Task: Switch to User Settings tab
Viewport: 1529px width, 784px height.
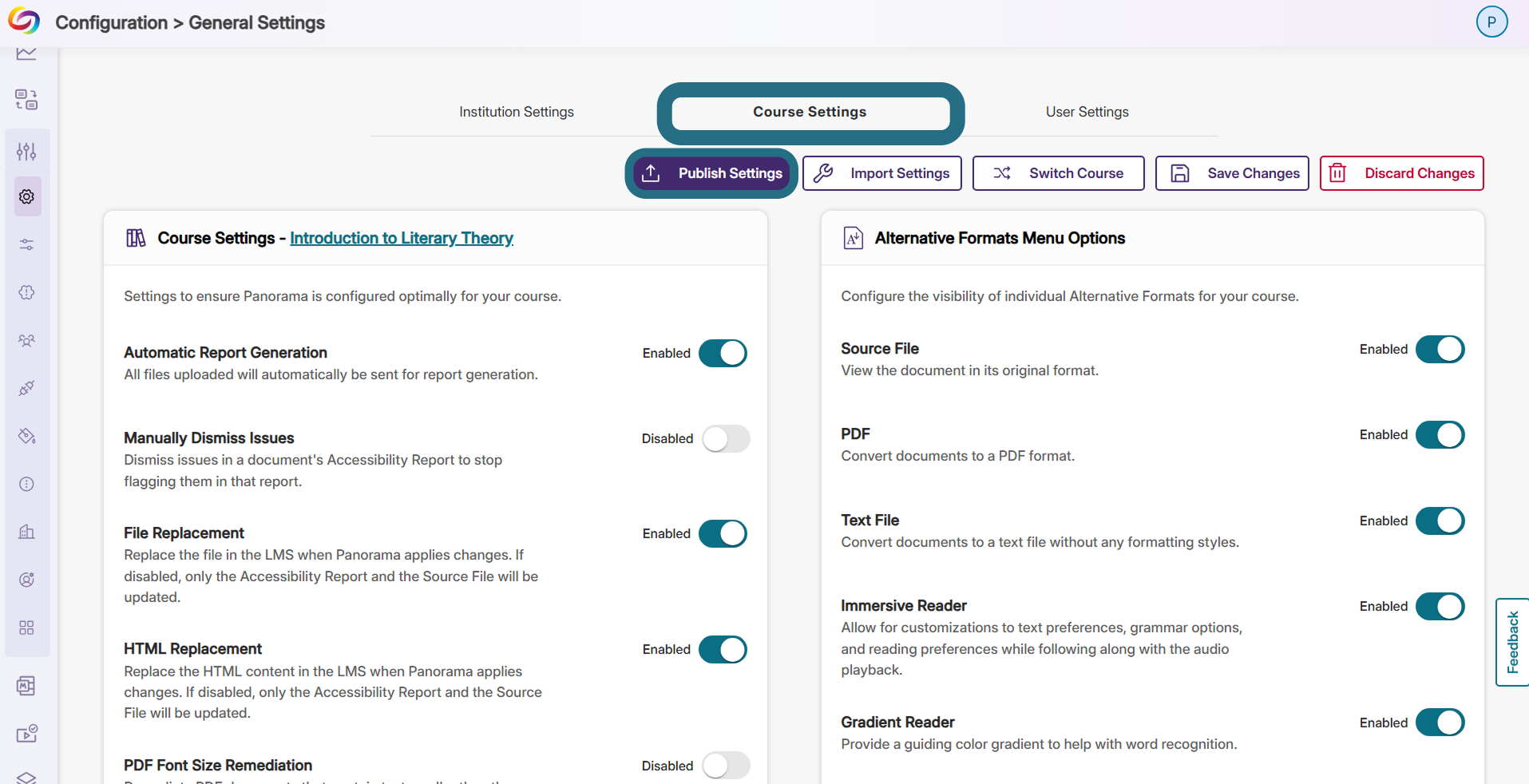Action: tap(1087, 112)
